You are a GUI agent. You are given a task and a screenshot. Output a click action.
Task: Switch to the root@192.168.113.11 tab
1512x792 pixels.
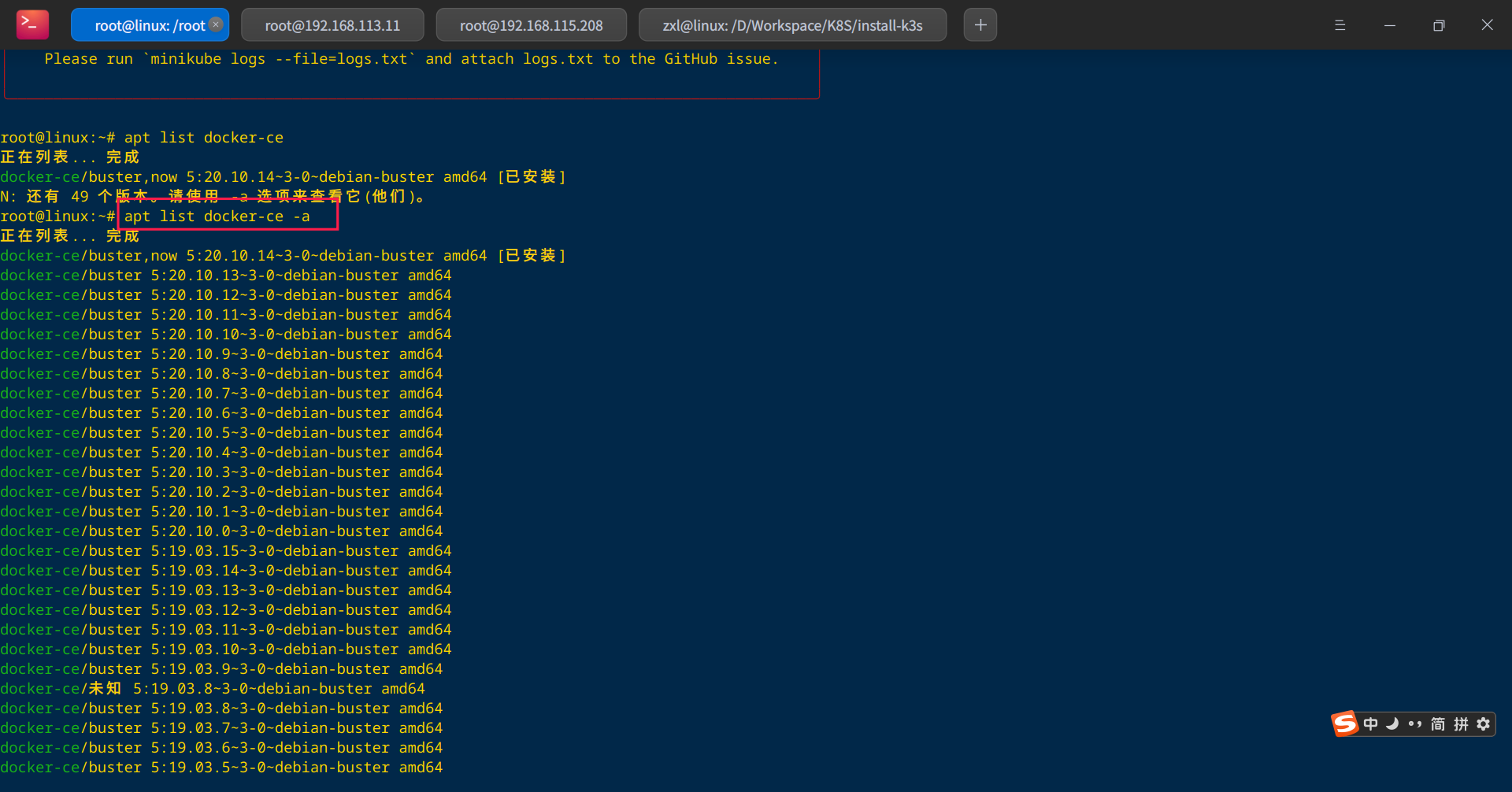tap(332, 24)
